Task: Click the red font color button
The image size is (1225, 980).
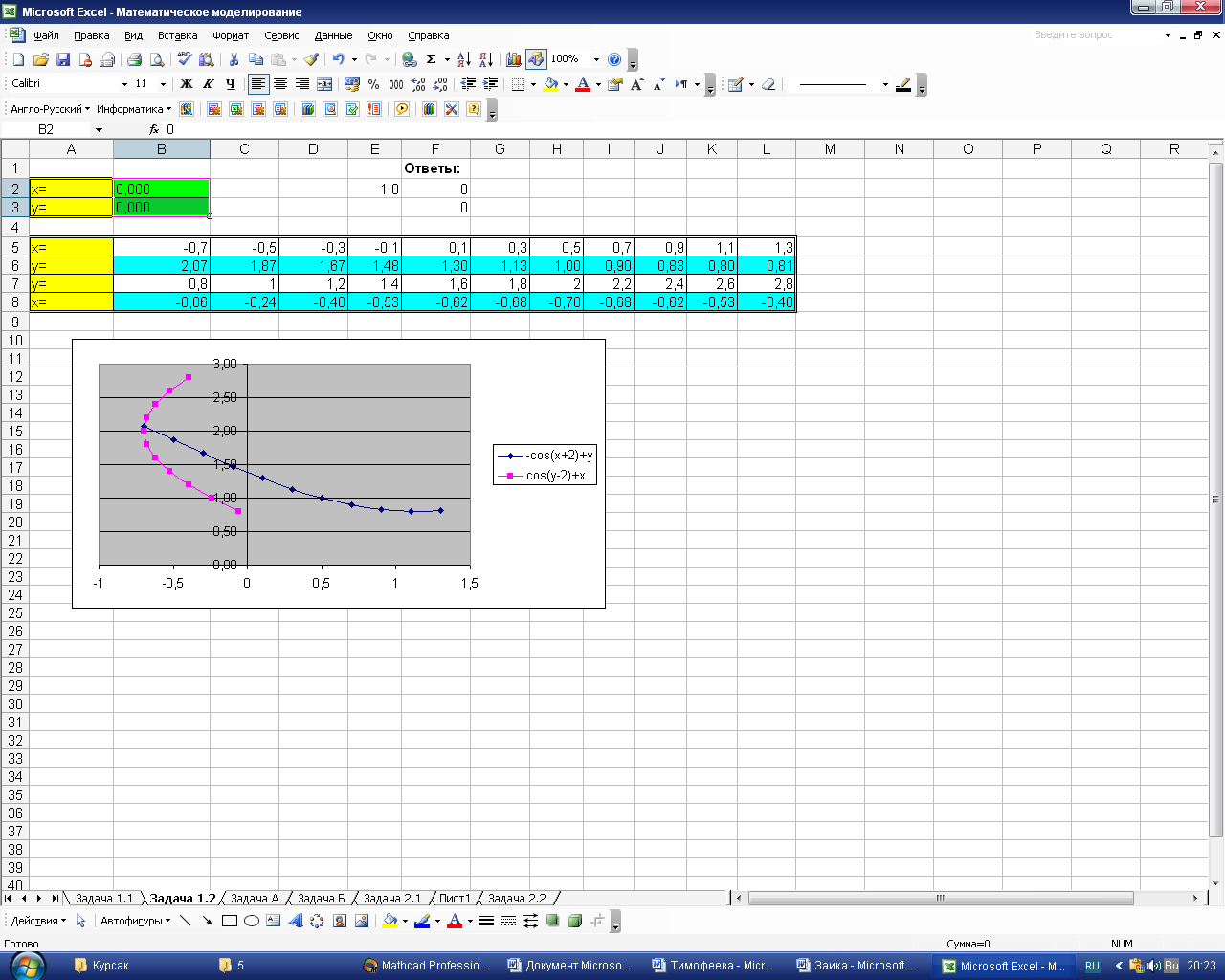Action: (583, 84)
